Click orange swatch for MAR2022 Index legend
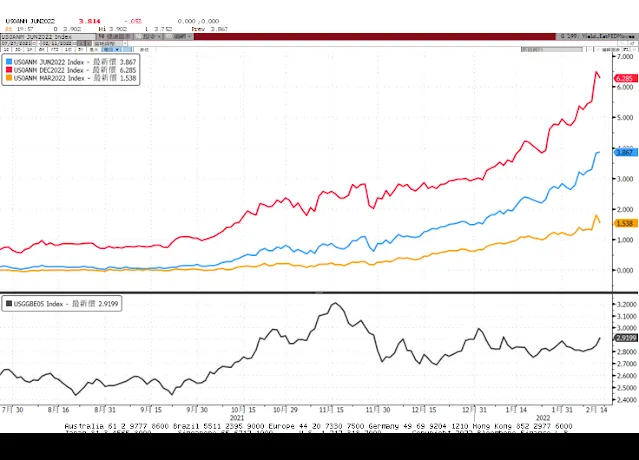This screenshot has width=639, height=460. tap(9, 78)
